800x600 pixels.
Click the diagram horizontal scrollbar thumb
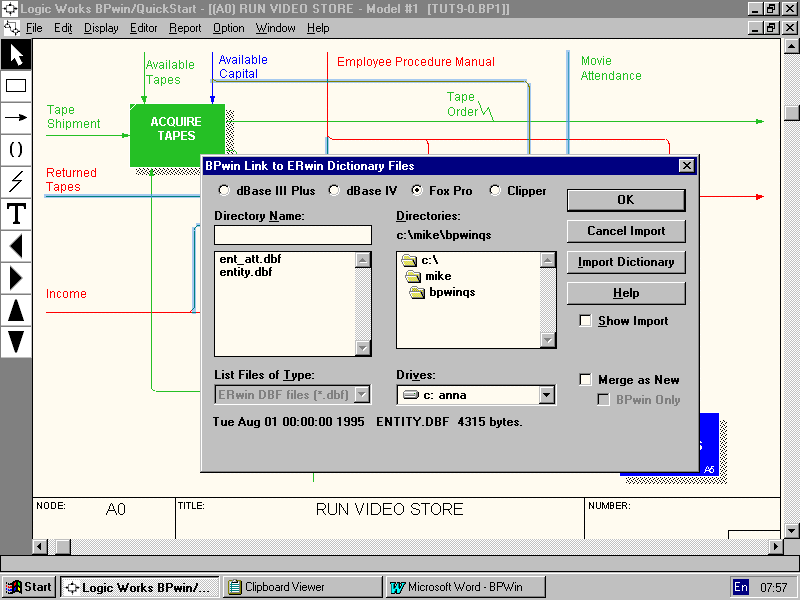click(63, 546)
